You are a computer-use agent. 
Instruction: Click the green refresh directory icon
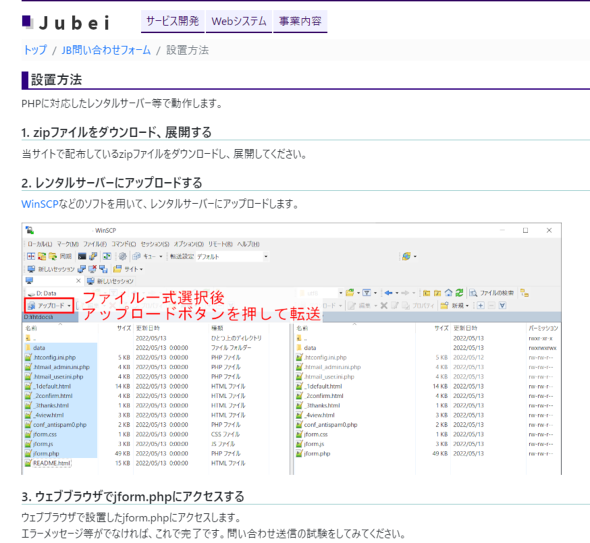[459, 293]
